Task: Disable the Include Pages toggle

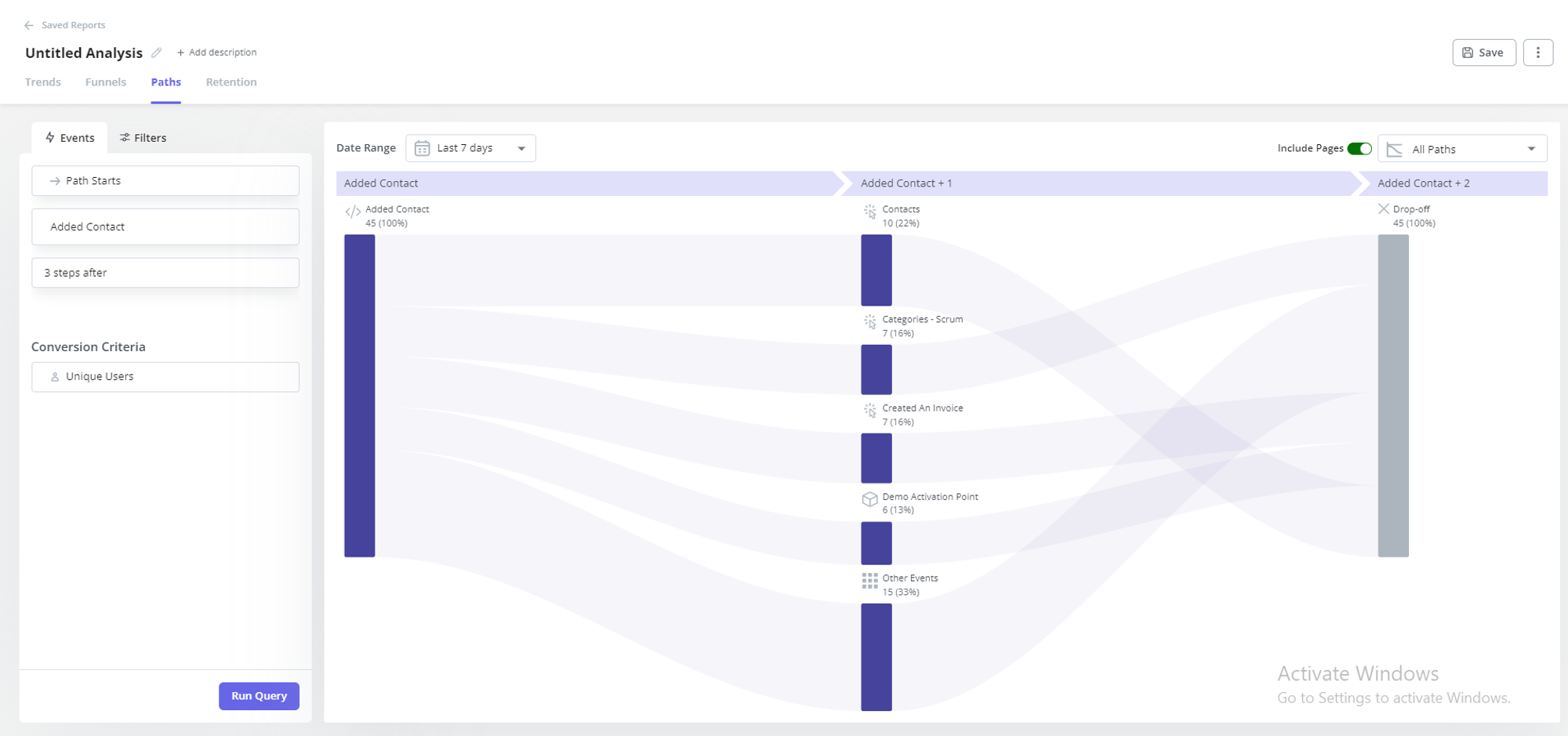Action: [x=1360, y=147]
